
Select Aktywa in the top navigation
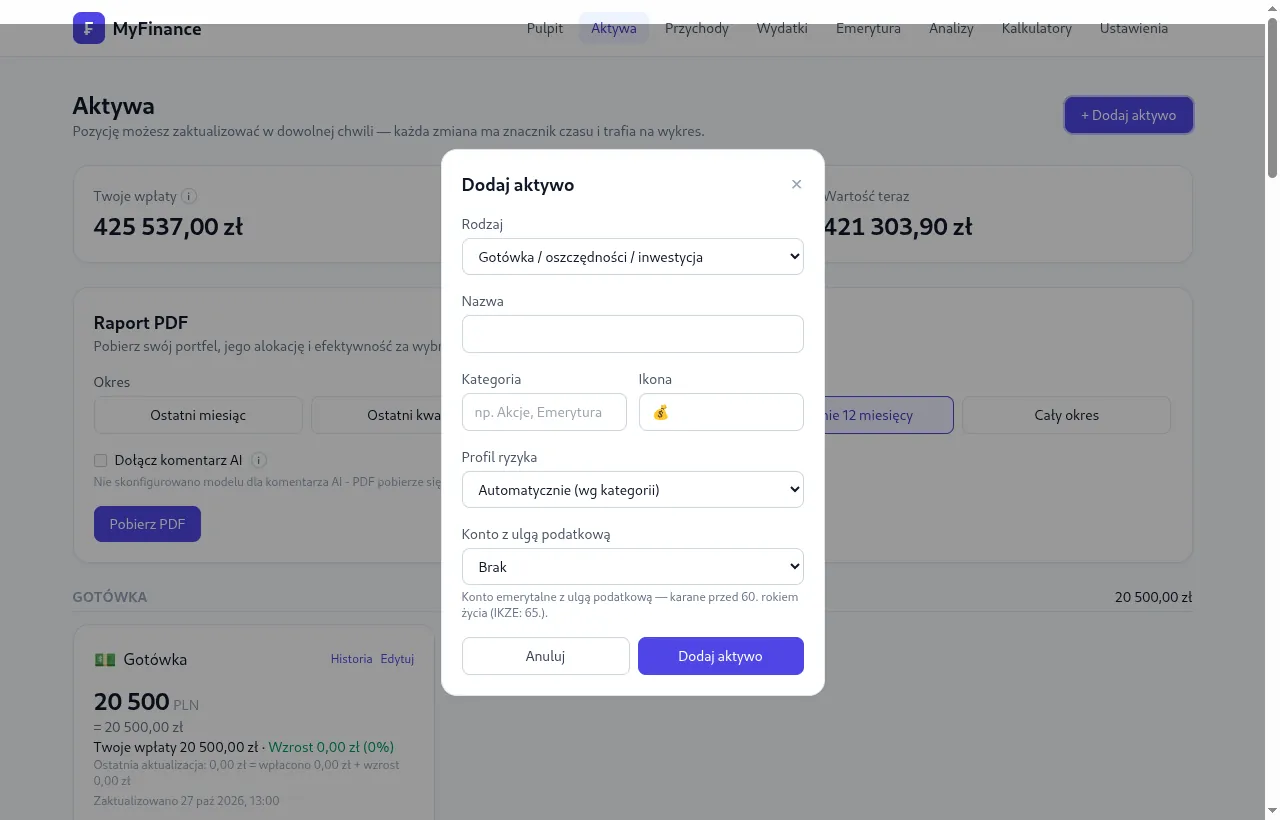(614, 28)
